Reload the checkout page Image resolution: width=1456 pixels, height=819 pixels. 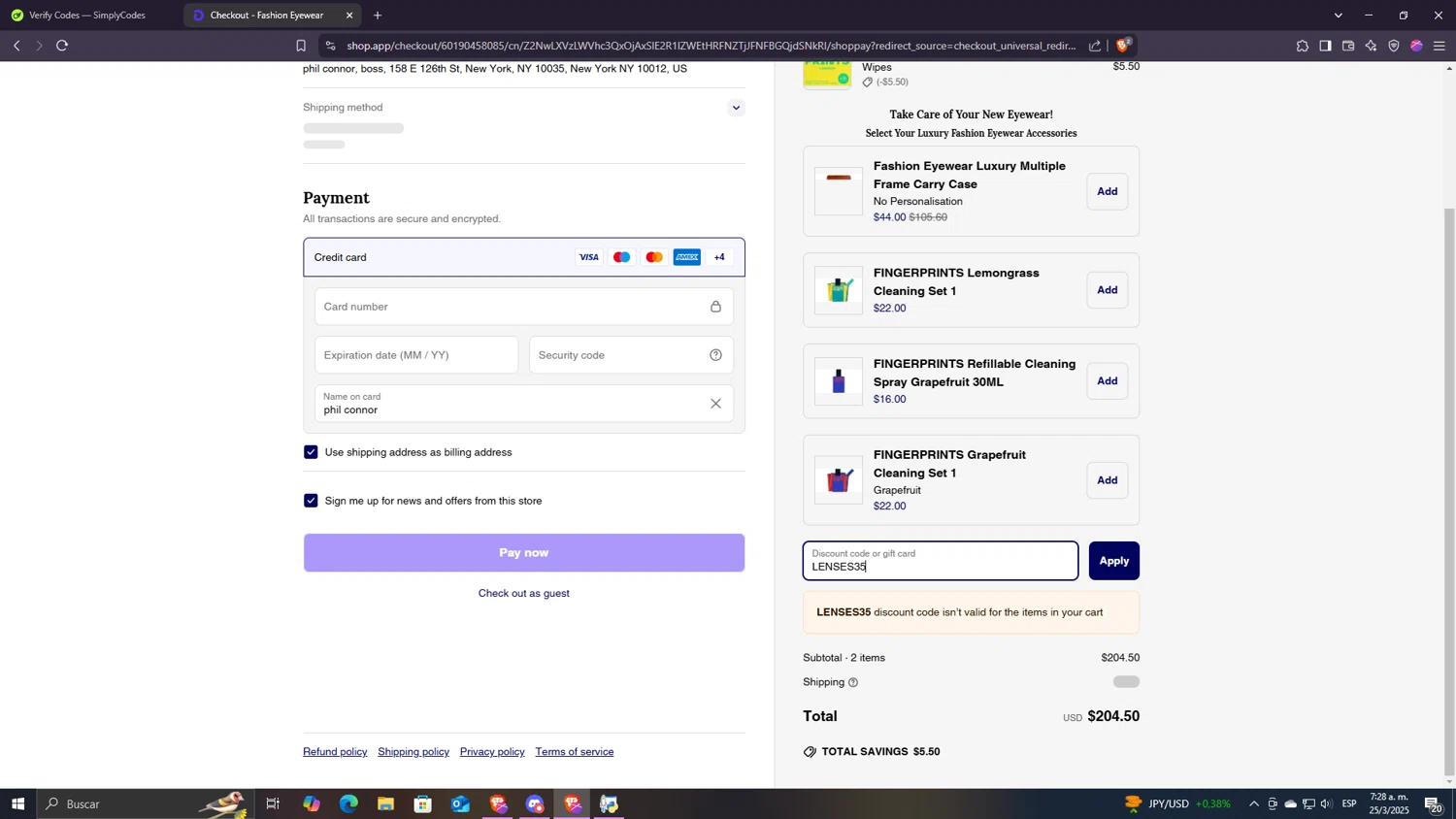click(x=62, y=46)
